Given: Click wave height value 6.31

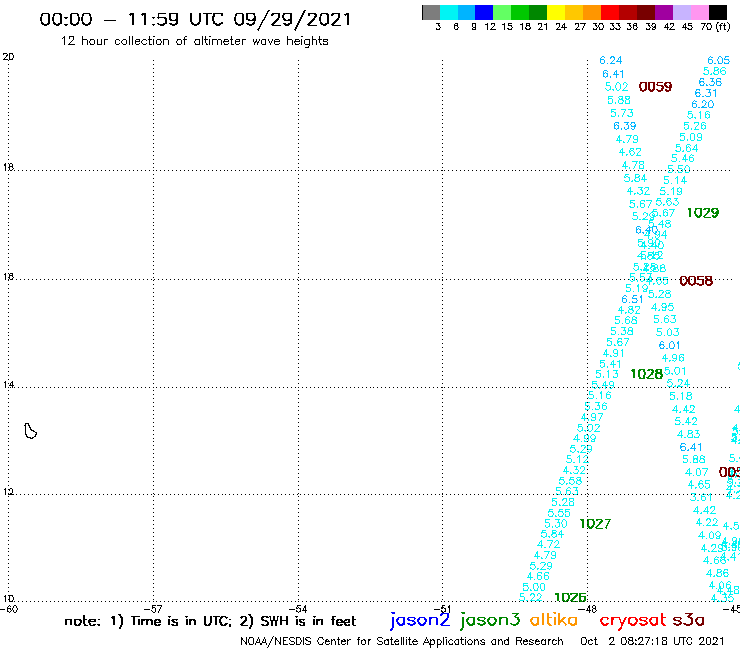Looking at the screenshot, I should click(x=706, y=93).
